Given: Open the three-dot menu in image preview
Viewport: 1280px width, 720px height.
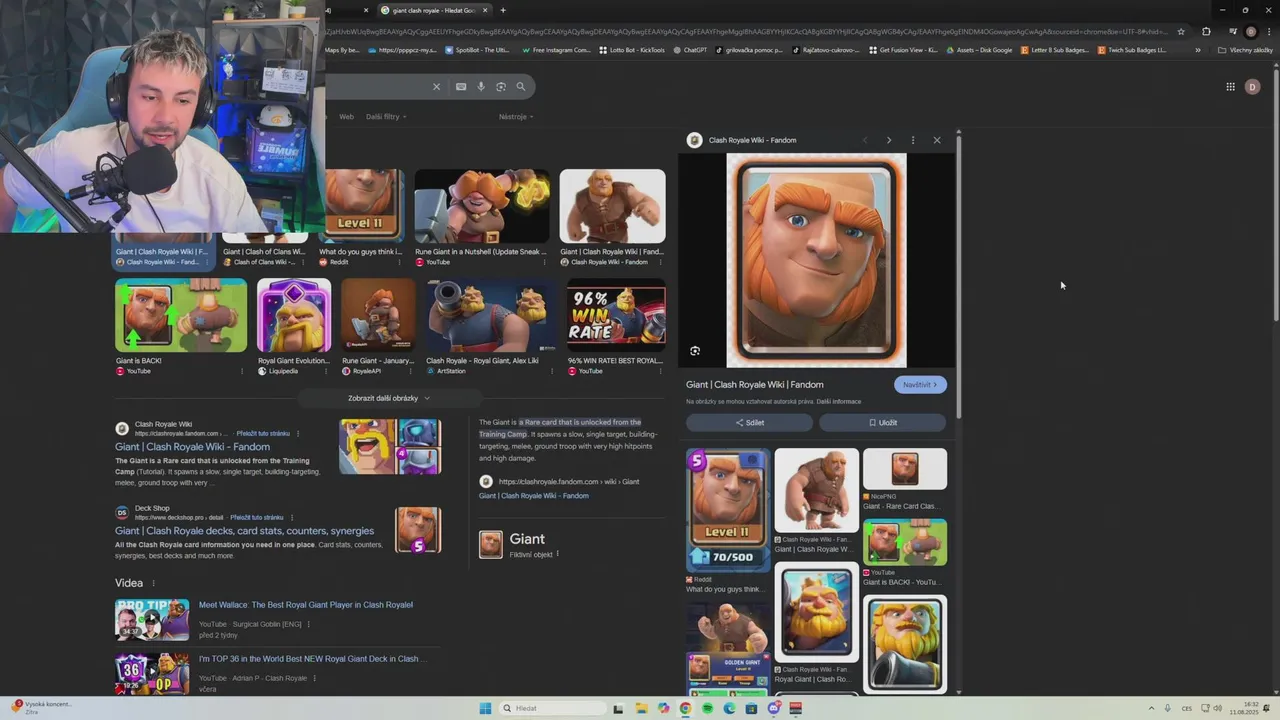Looking at the screenshot, I should click(x=913, y=140).
